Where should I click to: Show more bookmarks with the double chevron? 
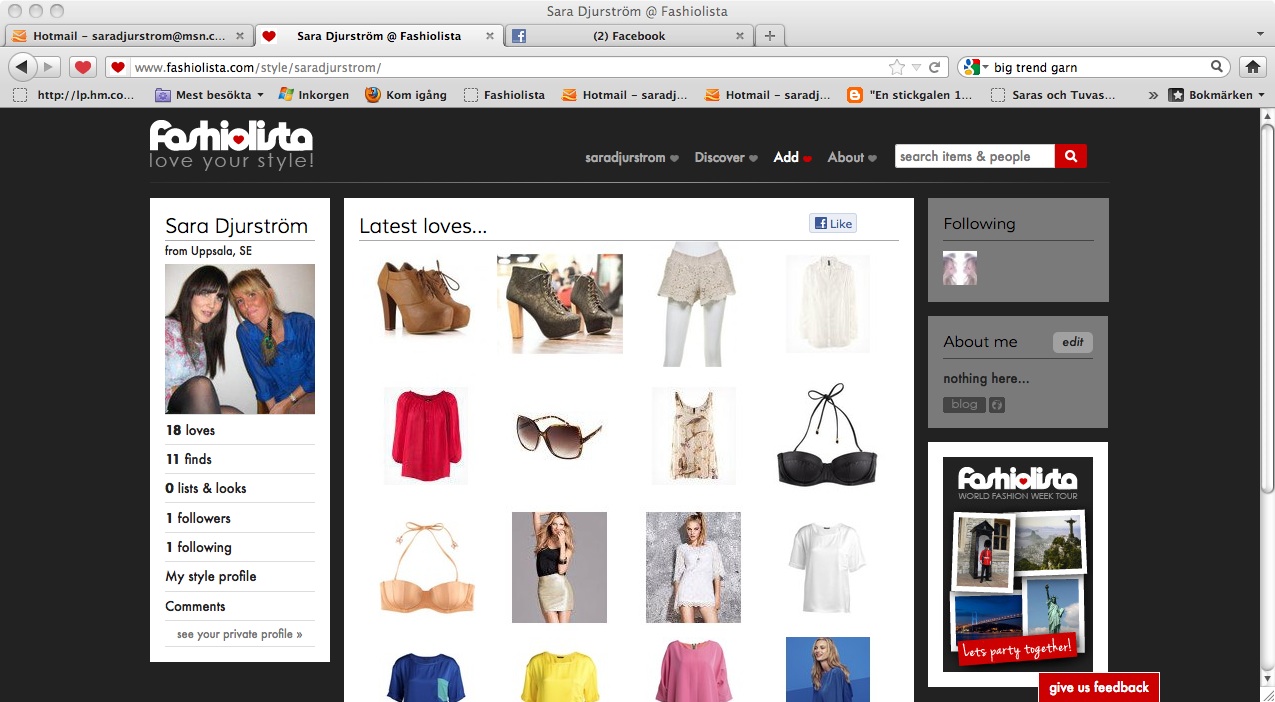[1153, 95]
